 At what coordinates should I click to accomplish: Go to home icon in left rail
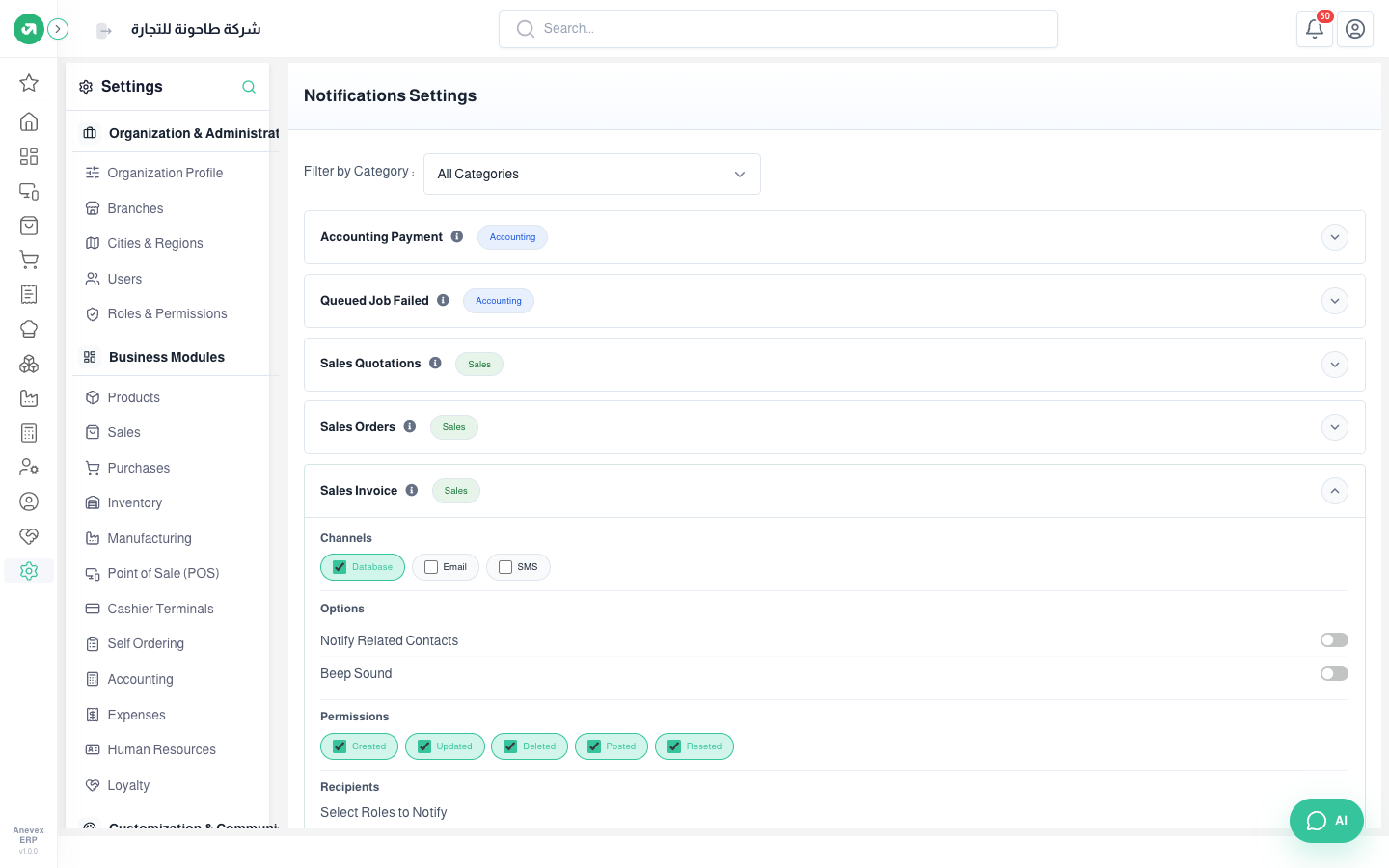29,122
